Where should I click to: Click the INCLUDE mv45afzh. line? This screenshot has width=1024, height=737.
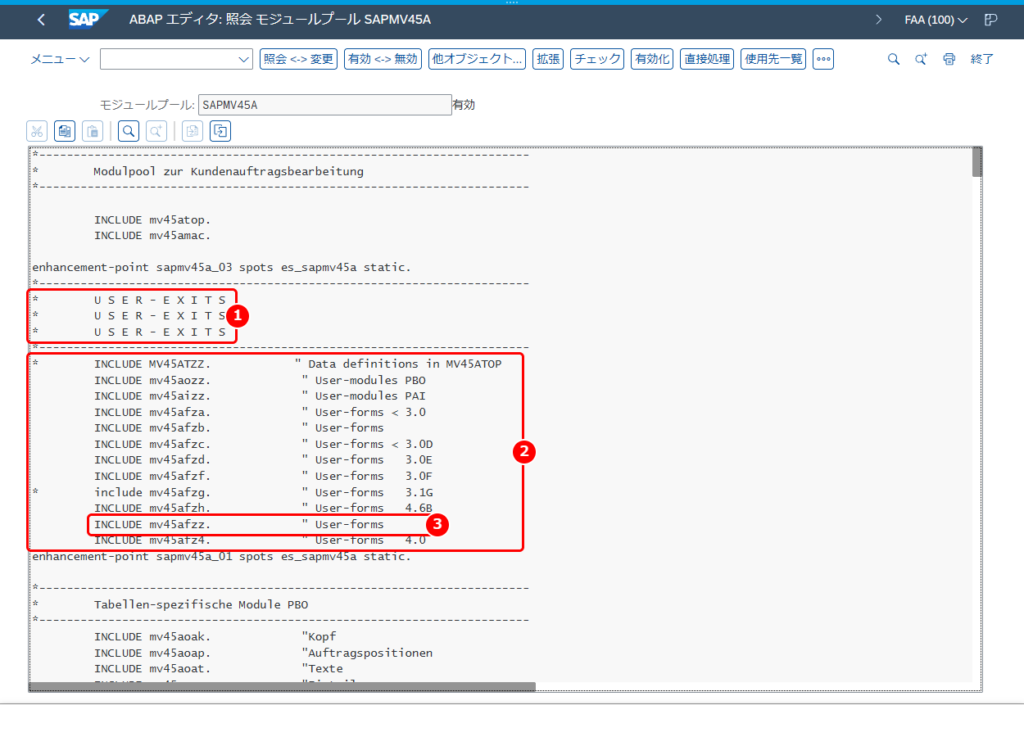click(x=152, y=509)
